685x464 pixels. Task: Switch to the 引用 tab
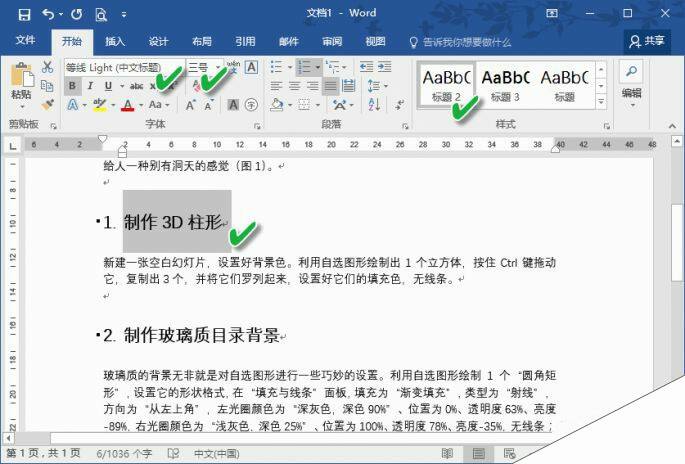245,42
